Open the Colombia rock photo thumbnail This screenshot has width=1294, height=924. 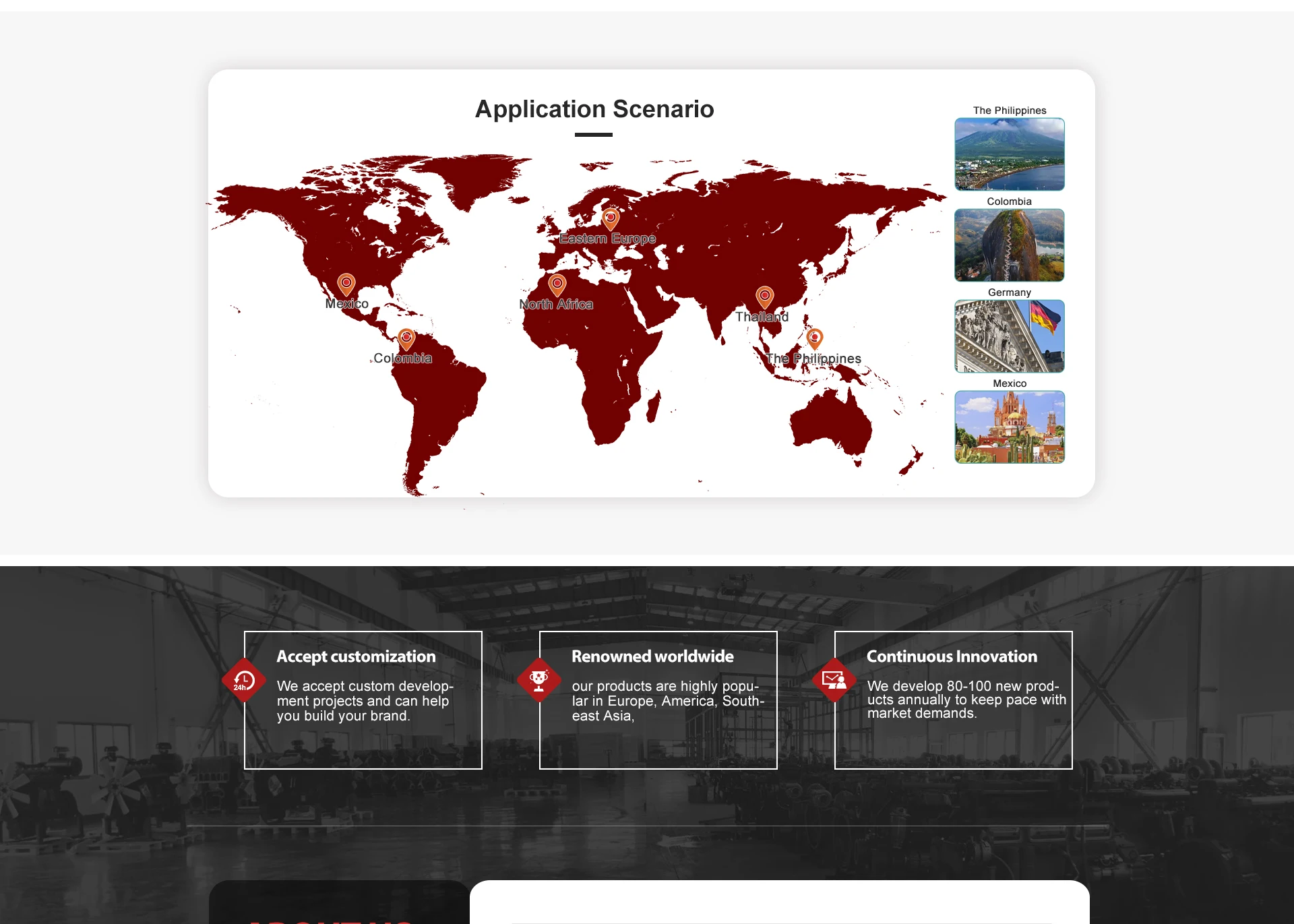[1009, 245]
